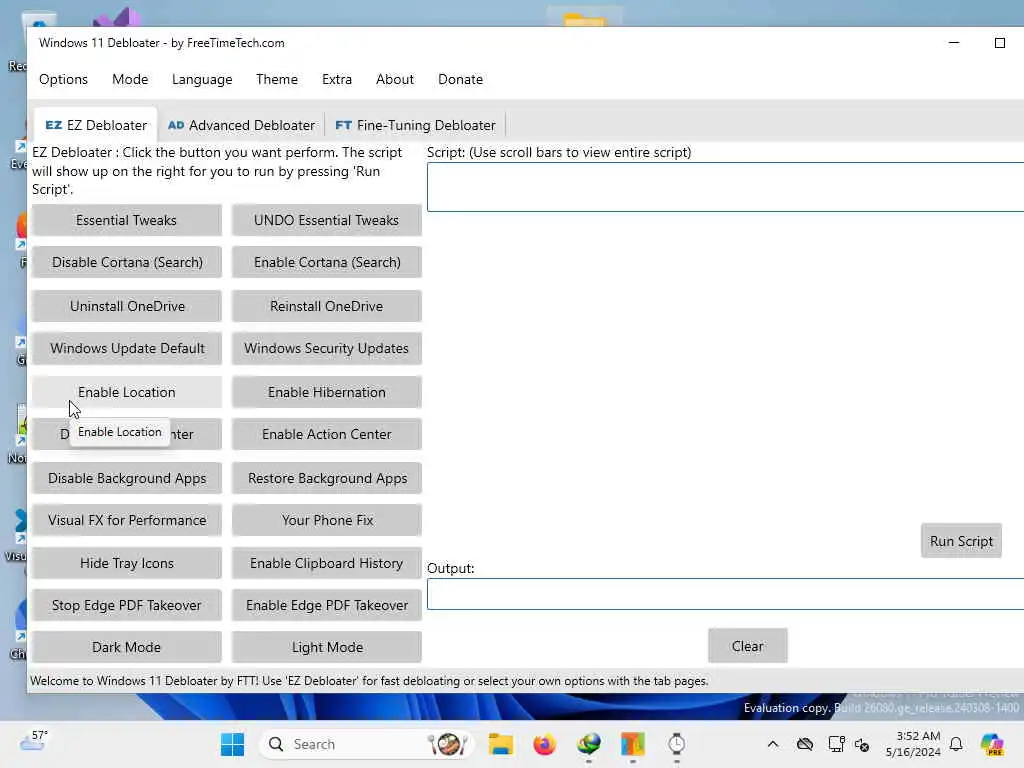
Task: Click the Essential Tweaks button
Action: pyautogui.click(x=127, y=220)
